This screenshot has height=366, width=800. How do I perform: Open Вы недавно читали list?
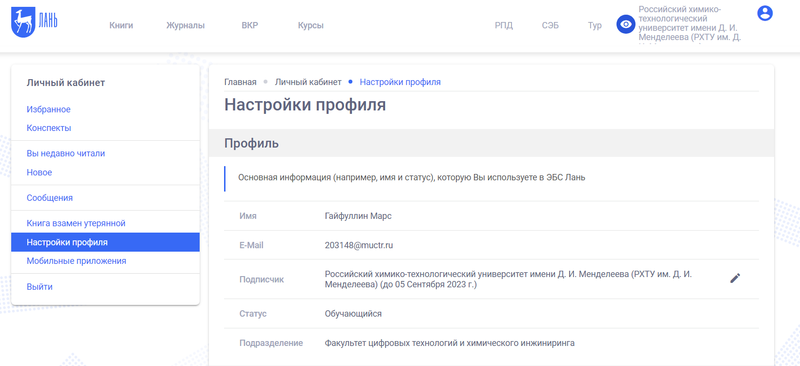pyautogui.click(x=66, y=153)
